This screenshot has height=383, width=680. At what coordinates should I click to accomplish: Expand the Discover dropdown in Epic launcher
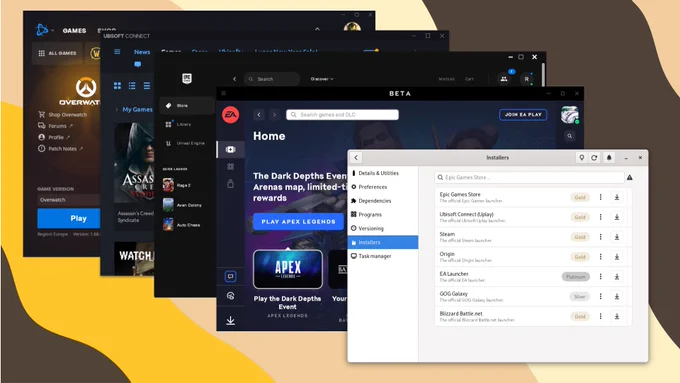click(322, 79)
